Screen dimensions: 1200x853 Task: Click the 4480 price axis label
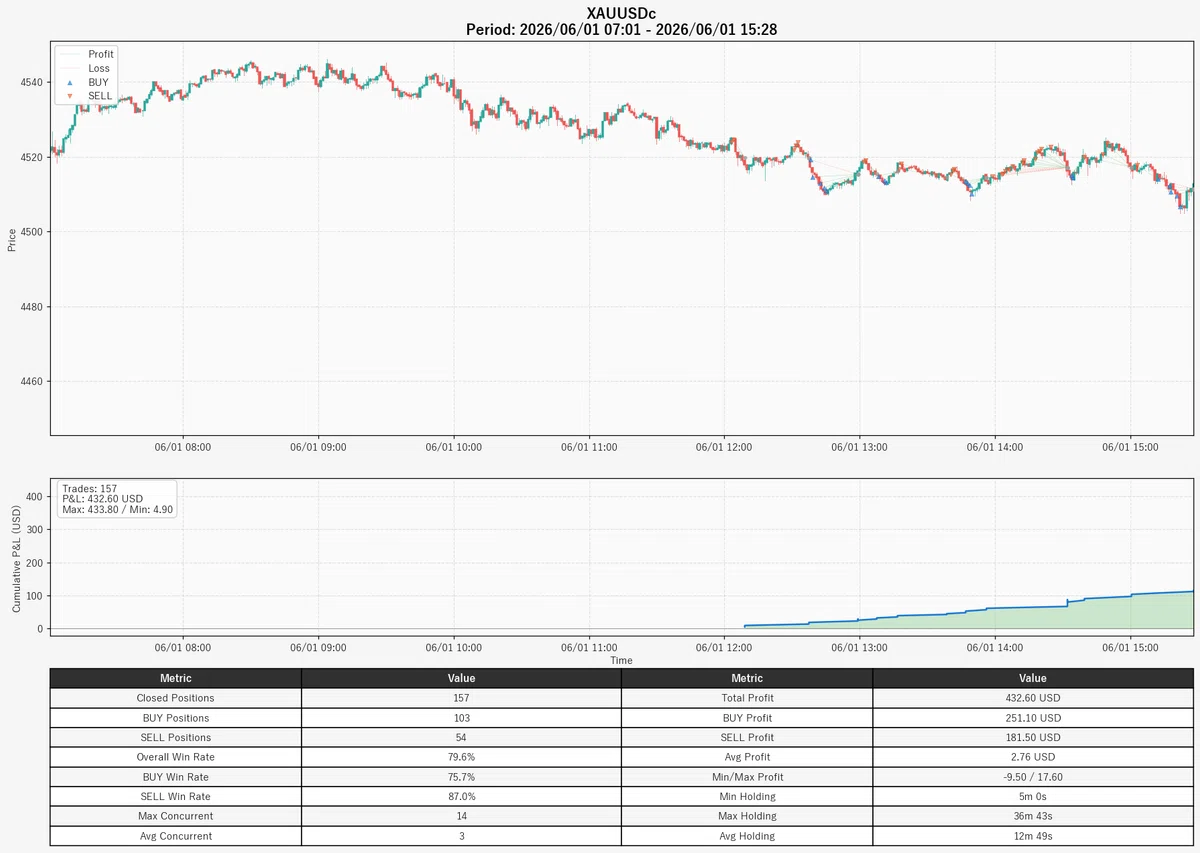32,307
